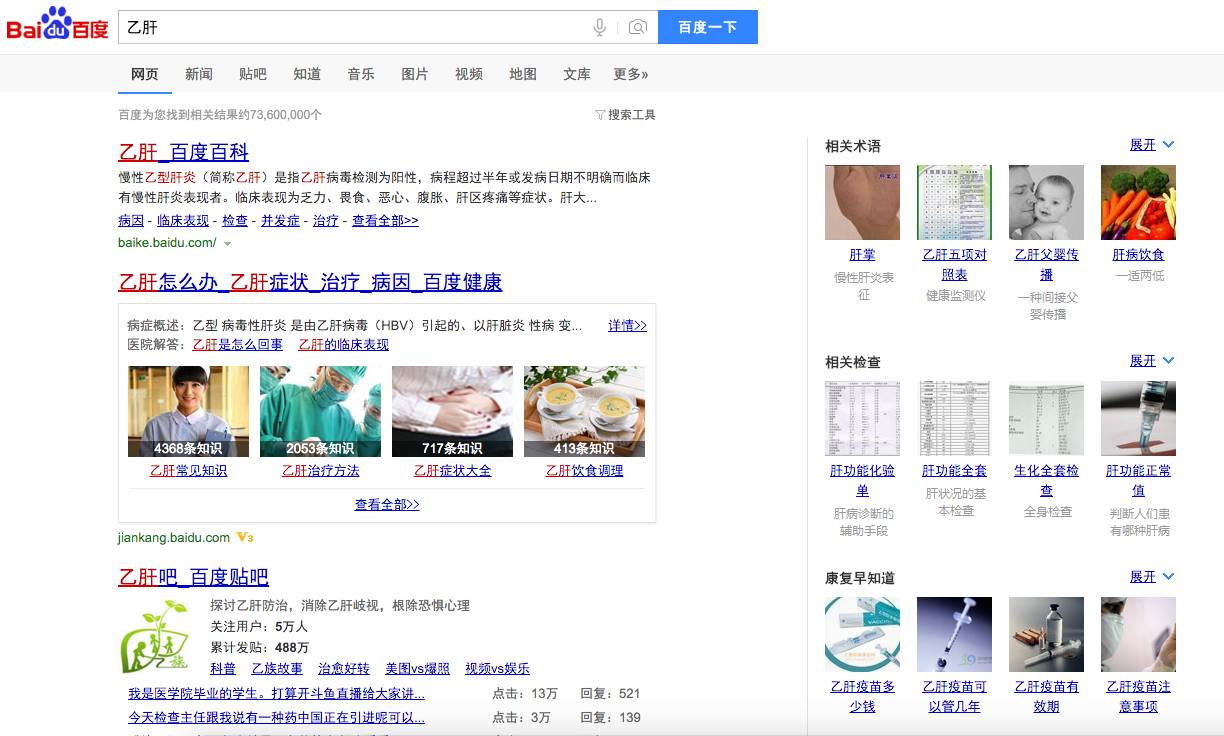Click the 治愈好转 category link
1224x736 pixels.
pyautogui.click(x=344, y=669)
